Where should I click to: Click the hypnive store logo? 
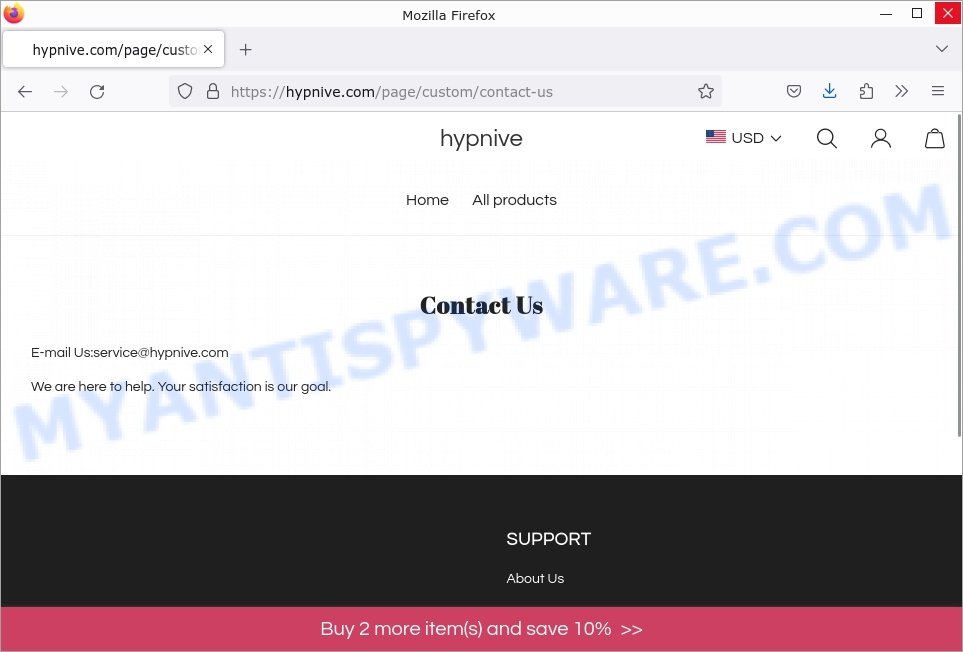coord(481,139)
